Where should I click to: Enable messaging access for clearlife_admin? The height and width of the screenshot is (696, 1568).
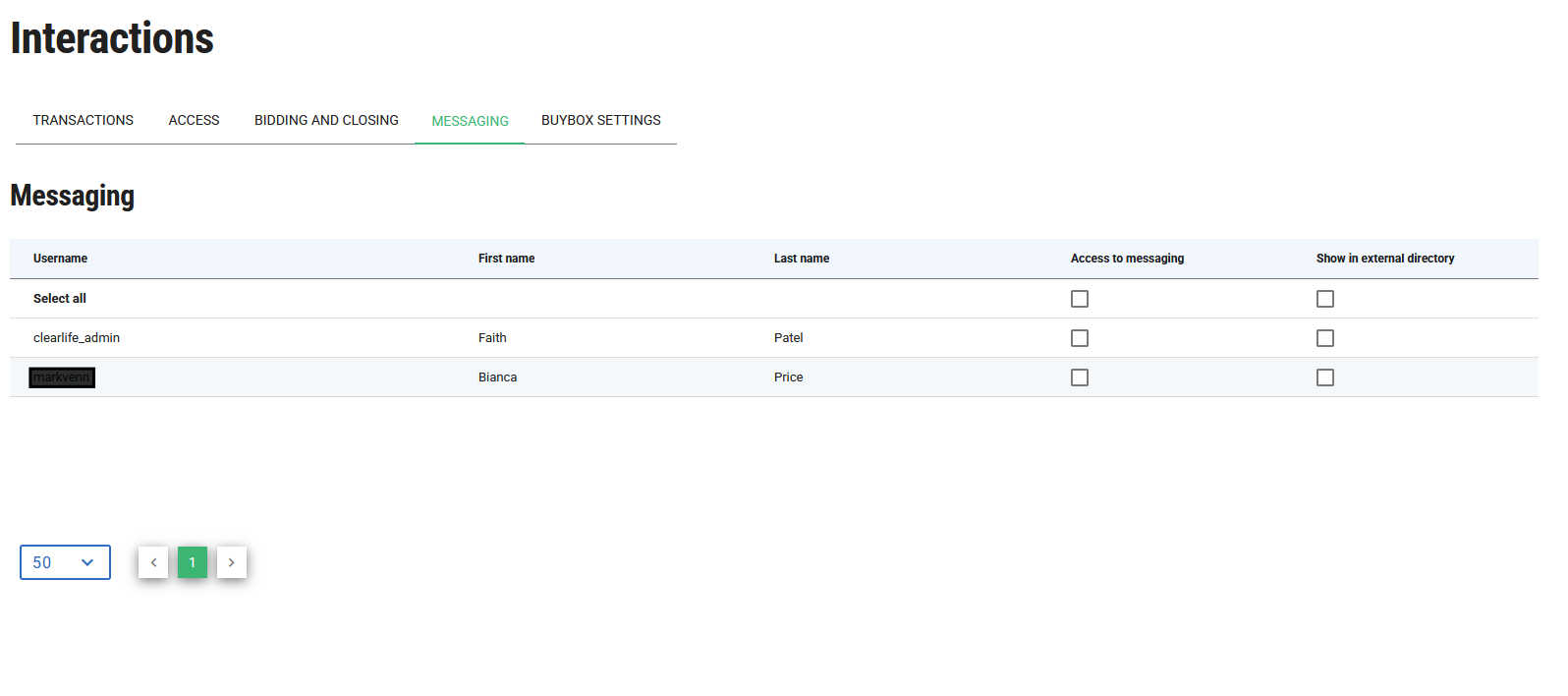(x=1080, y=338)
